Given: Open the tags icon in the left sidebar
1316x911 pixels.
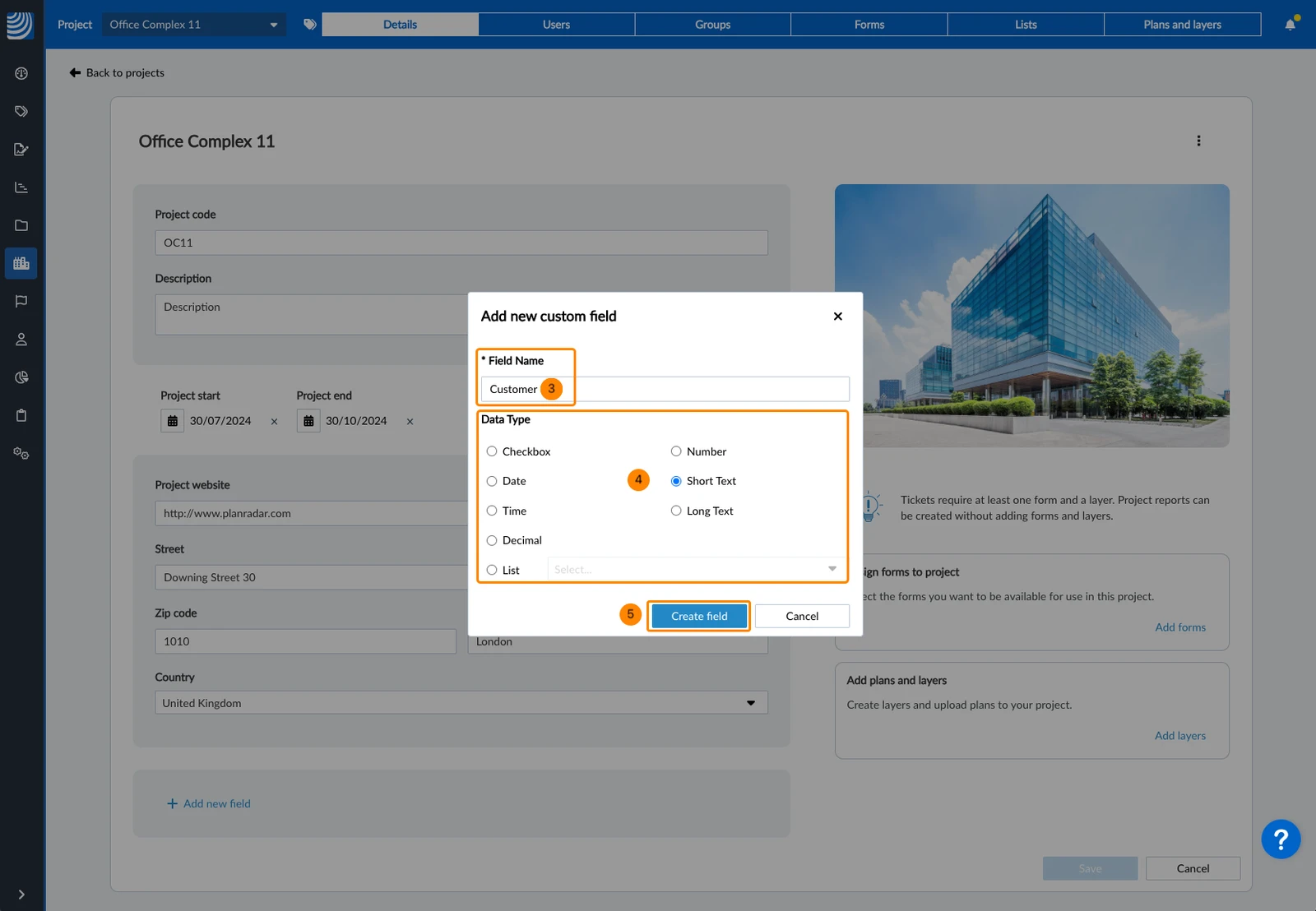Looking at the screenshot, I should coord(21,111).
